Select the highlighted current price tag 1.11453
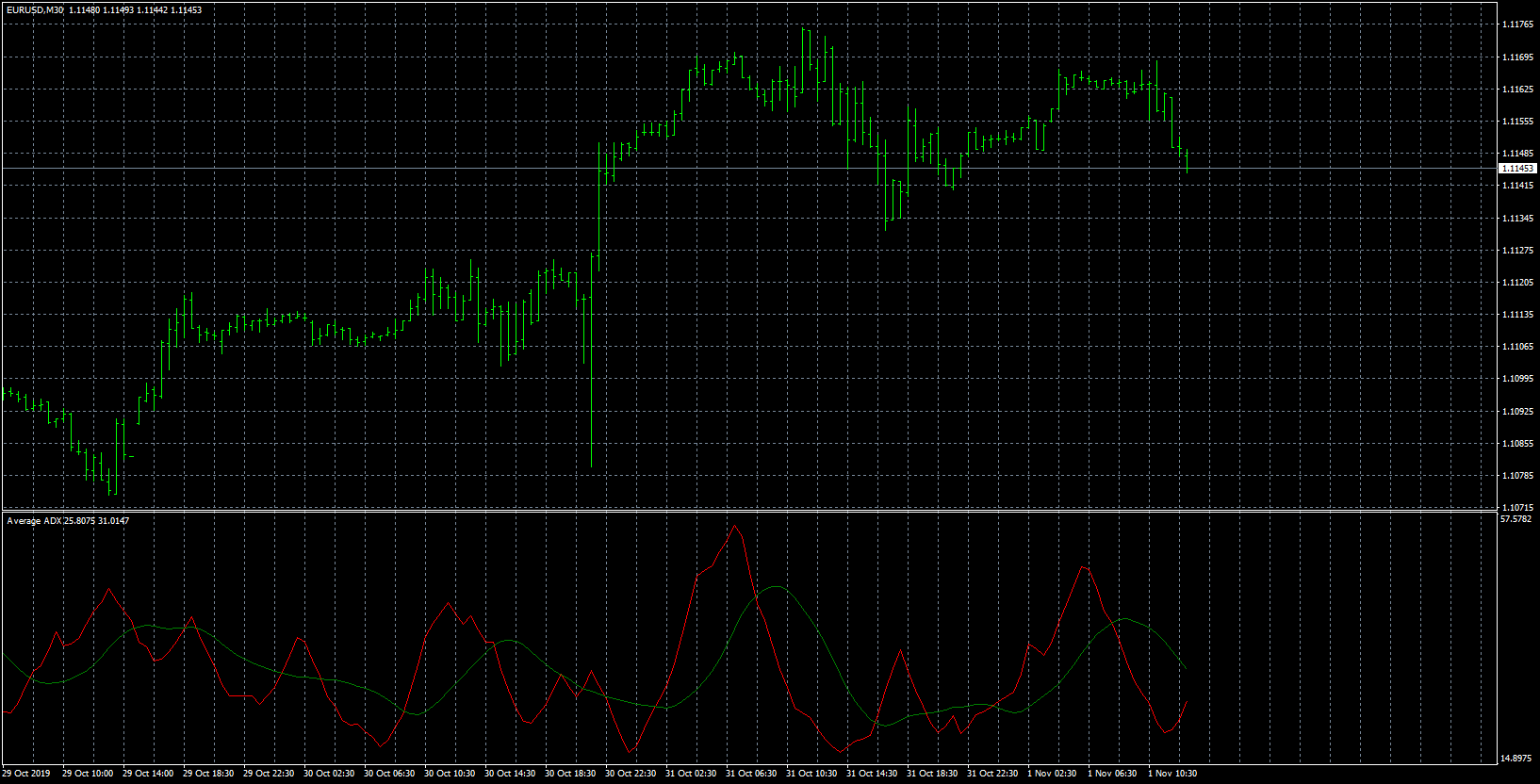This screenshot has width=1540, height=784. coord(1517,168)
